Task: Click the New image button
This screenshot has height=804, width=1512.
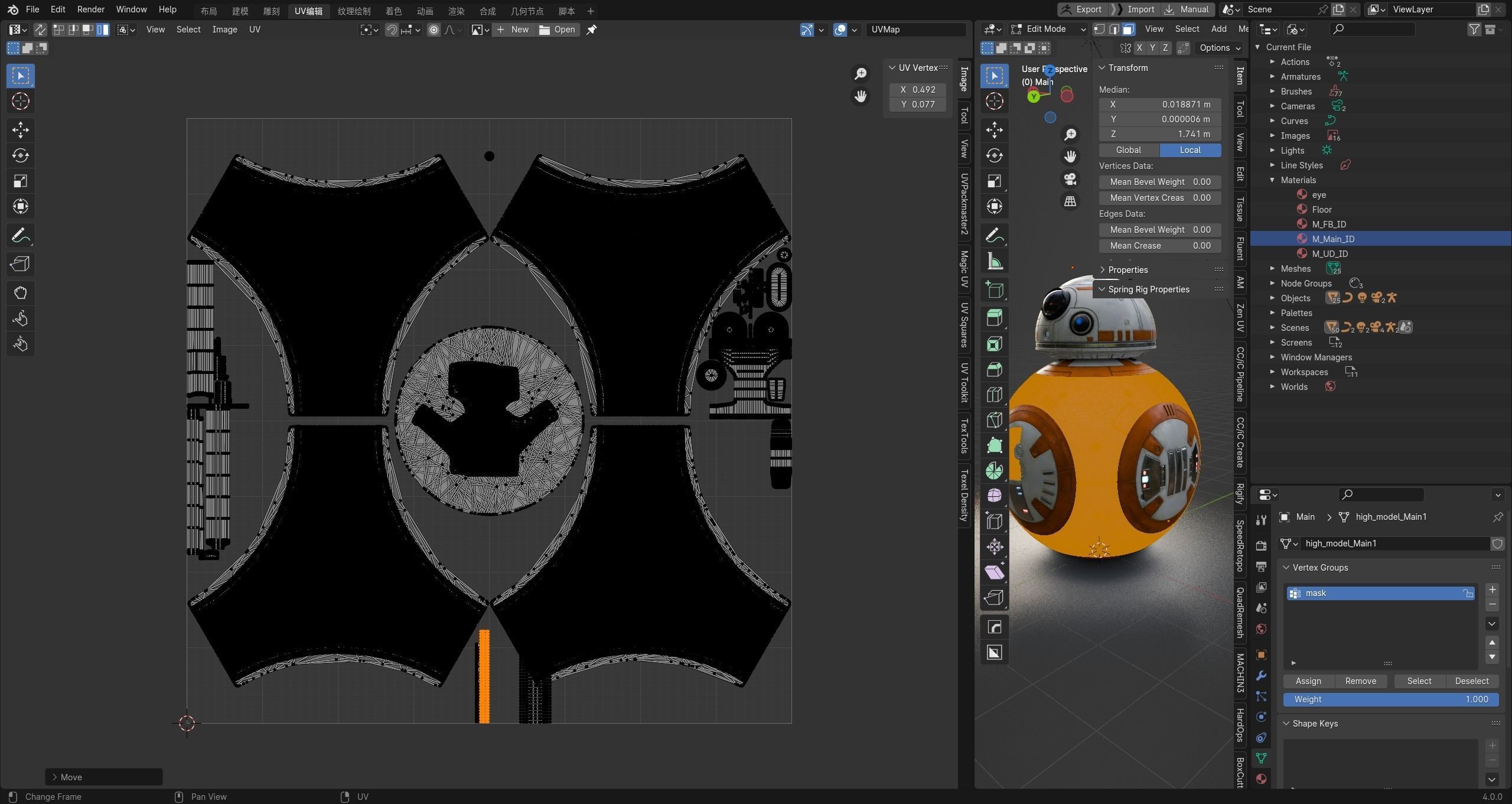Action: point(513,30)
